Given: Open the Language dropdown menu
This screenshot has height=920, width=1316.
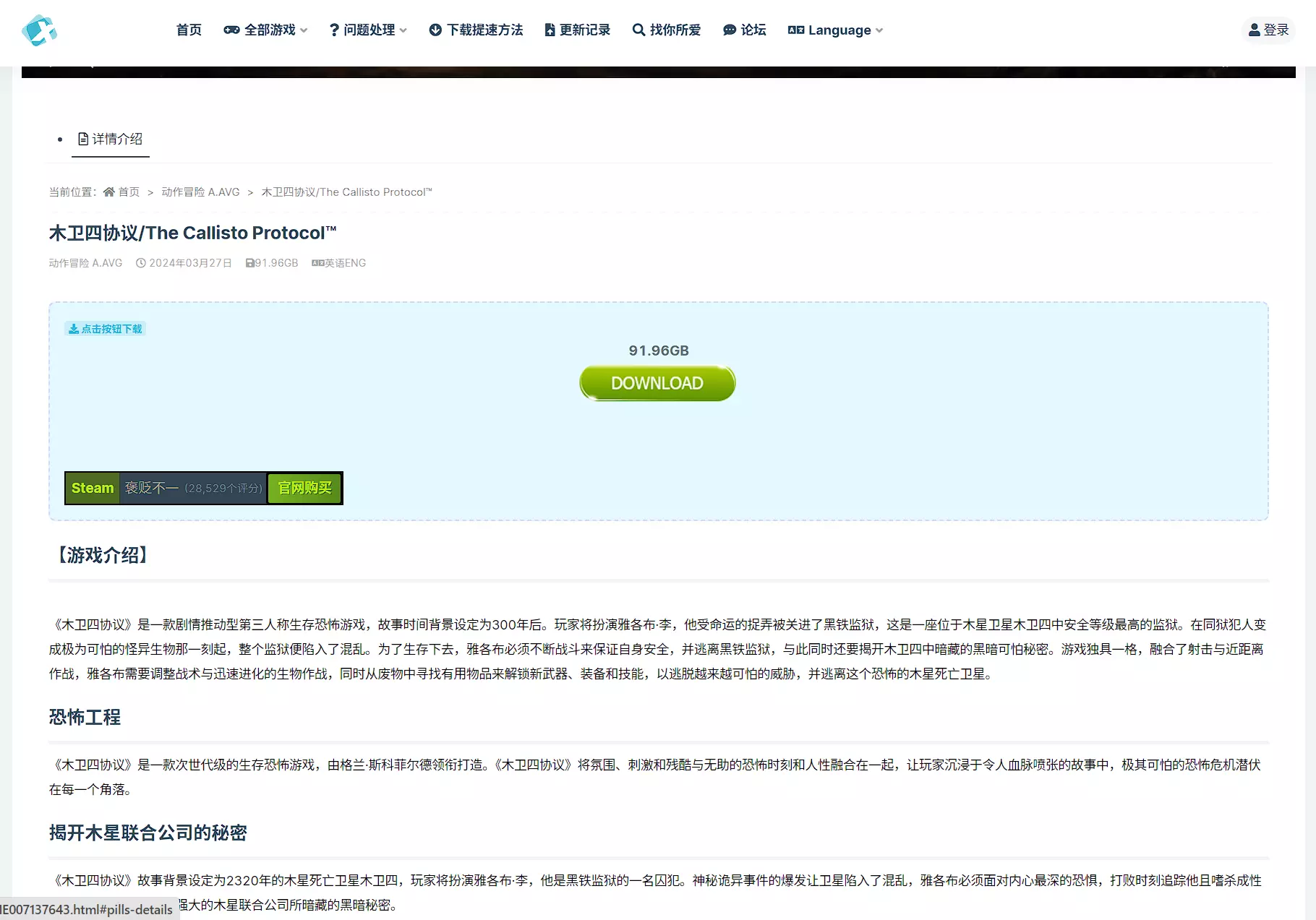Looking at the screenshot, I should pyautogui.click(x=835, y=30).
